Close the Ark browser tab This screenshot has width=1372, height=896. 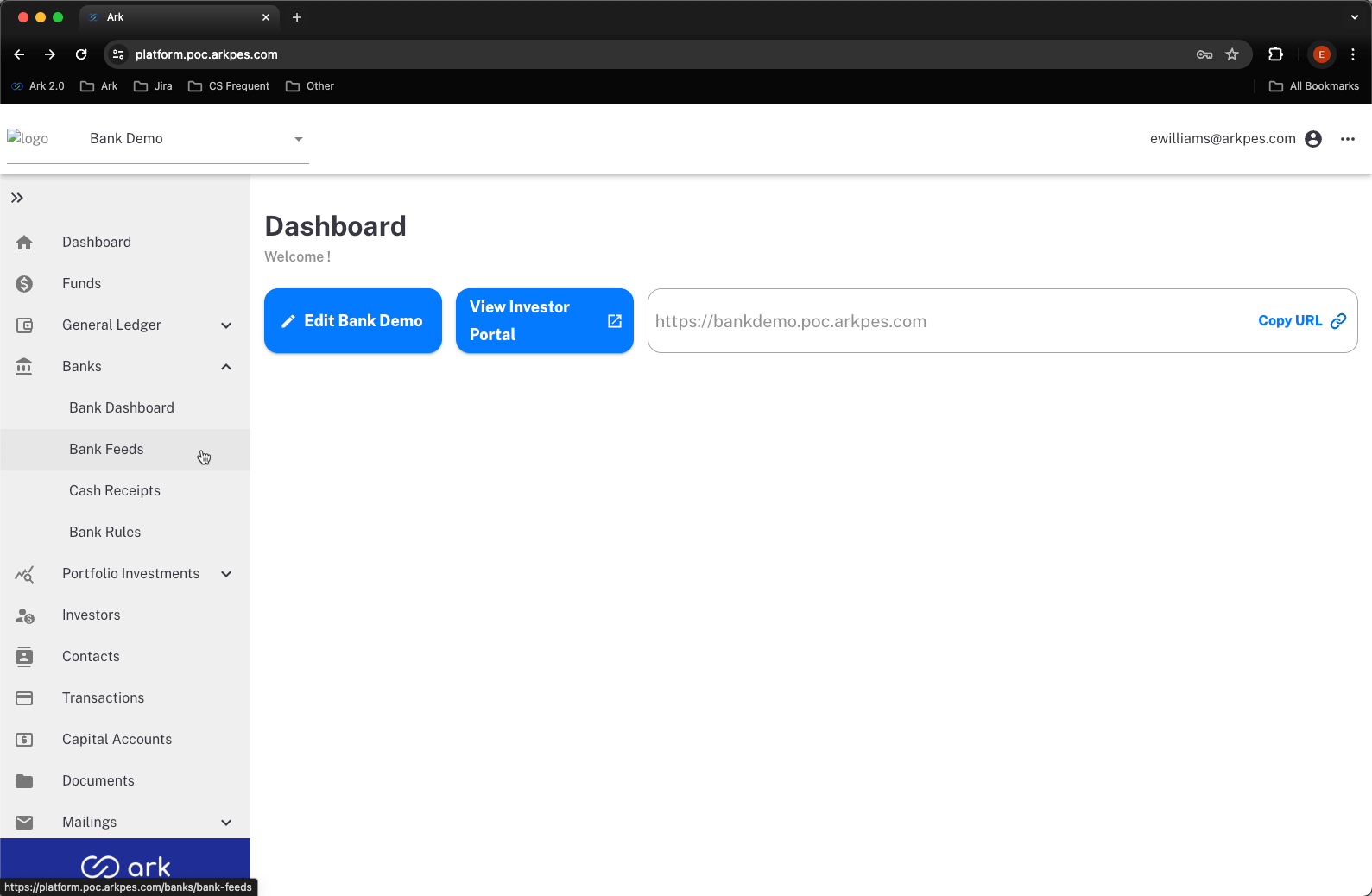coord(266,17)
